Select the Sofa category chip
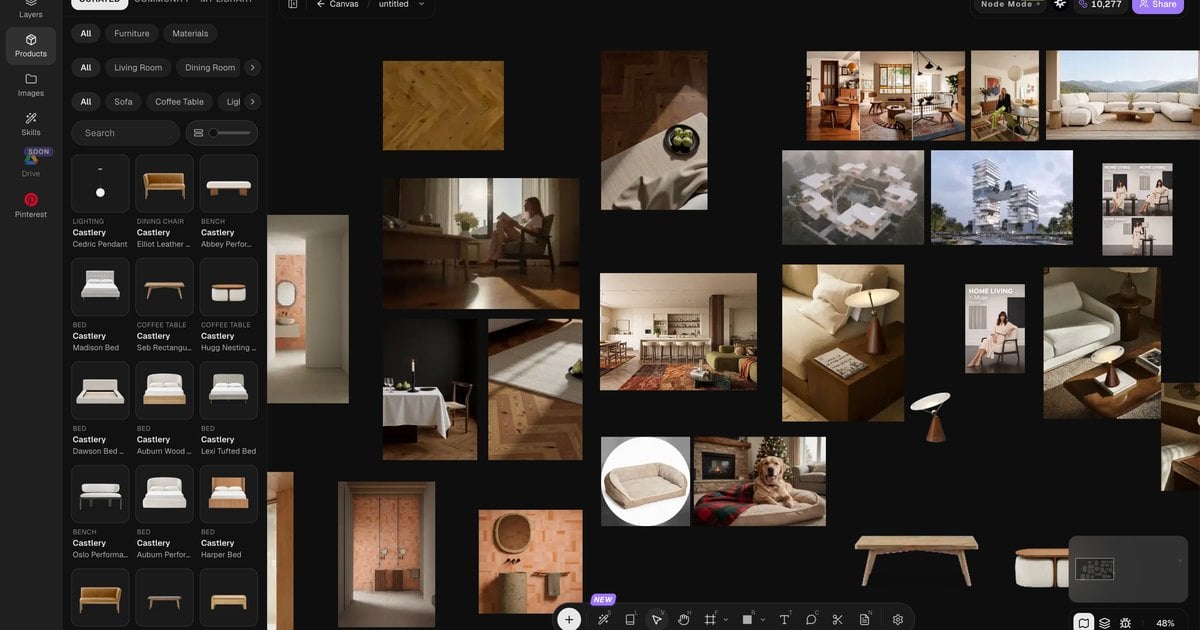This screenshot has width=1200, height=630. click(x=123, y=101)
